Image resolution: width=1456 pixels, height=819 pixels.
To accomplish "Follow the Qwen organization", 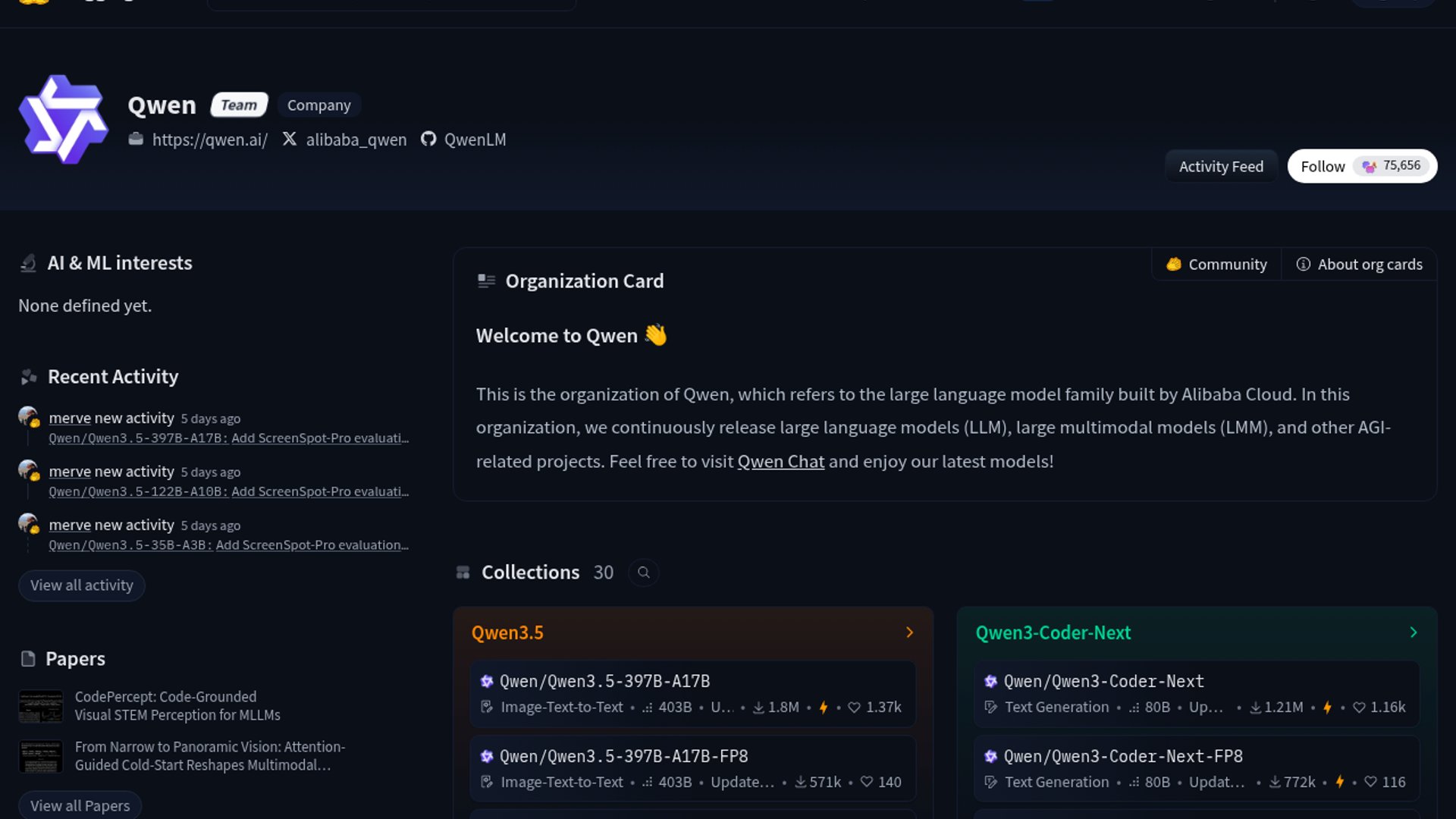I will coord(1323,166).
